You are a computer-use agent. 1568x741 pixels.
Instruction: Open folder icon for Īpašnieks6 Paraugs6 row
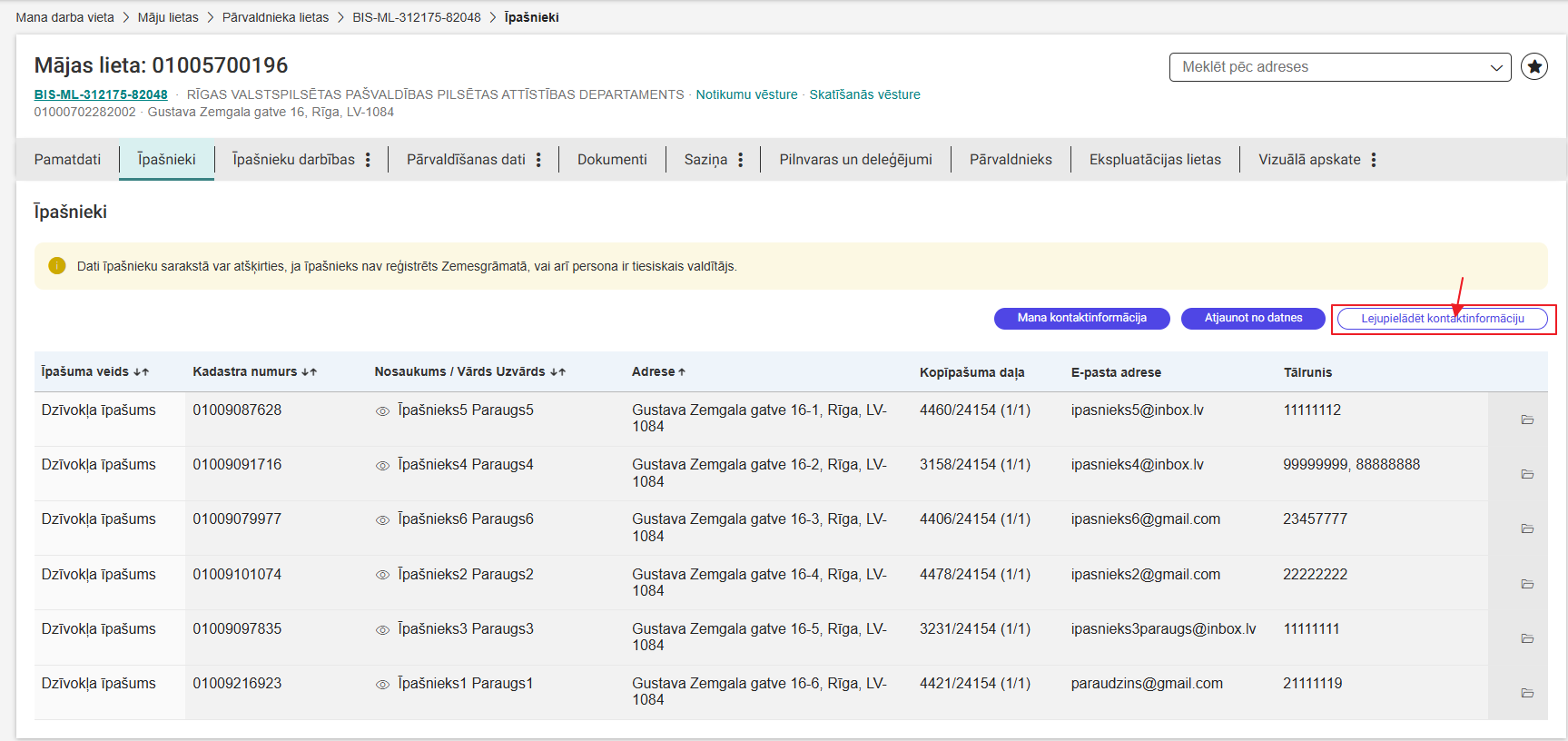pyautogui.click(x=1527, y=529)
